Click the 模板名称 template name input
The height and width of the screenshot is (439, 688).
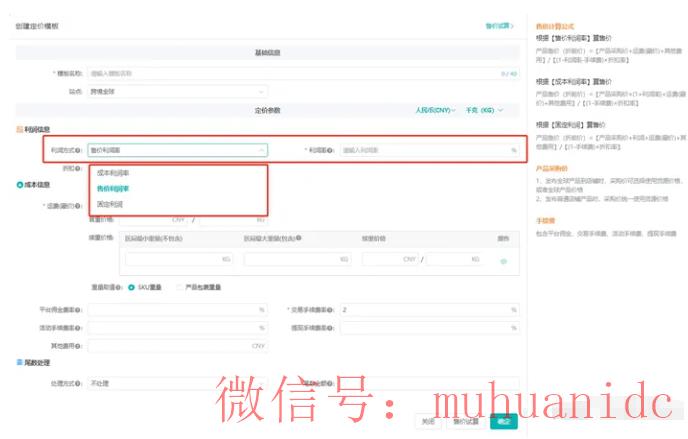pos(303,73)
